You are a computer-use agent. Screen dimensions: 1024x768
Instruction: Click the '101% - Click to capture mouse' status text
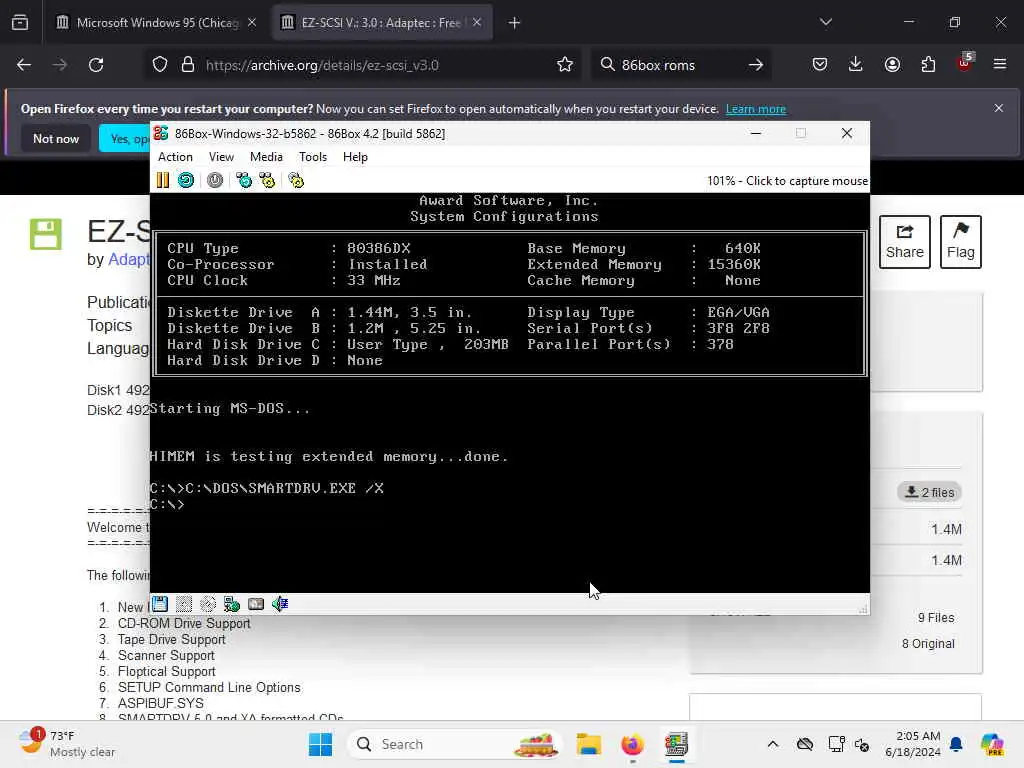click(x=787, y=181)
